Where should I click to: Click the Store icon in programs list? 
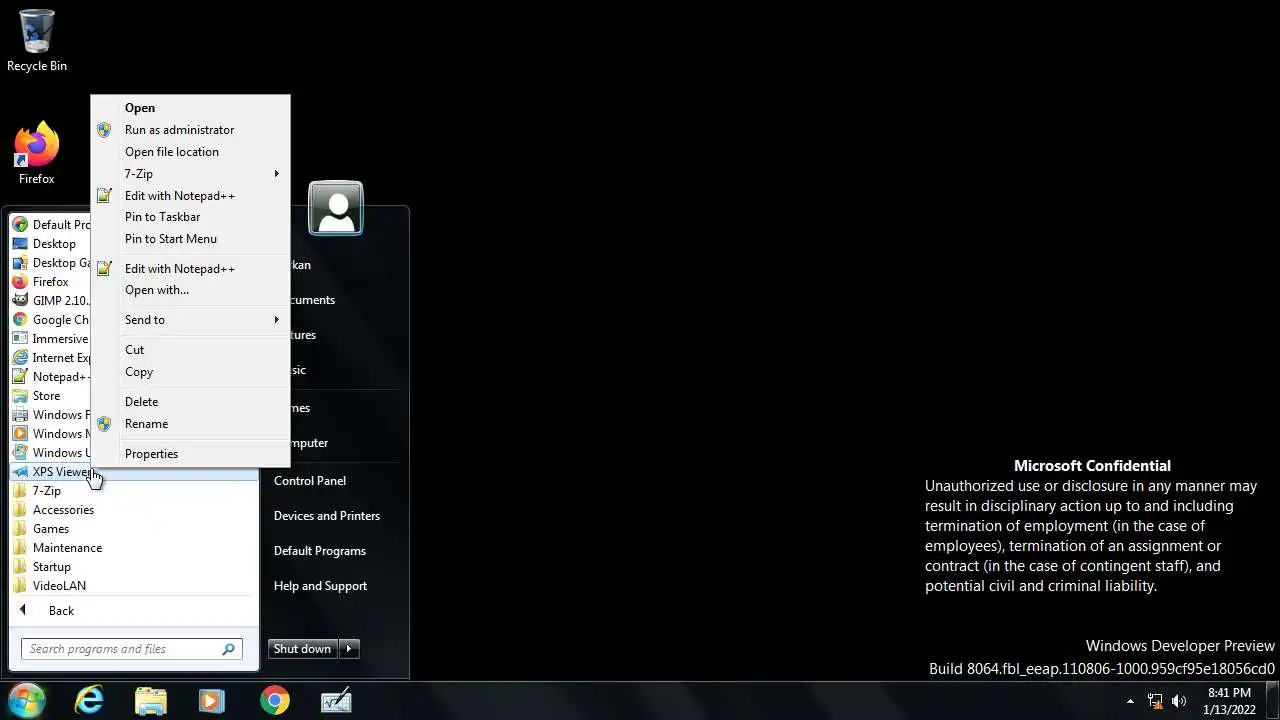[20, 395]
